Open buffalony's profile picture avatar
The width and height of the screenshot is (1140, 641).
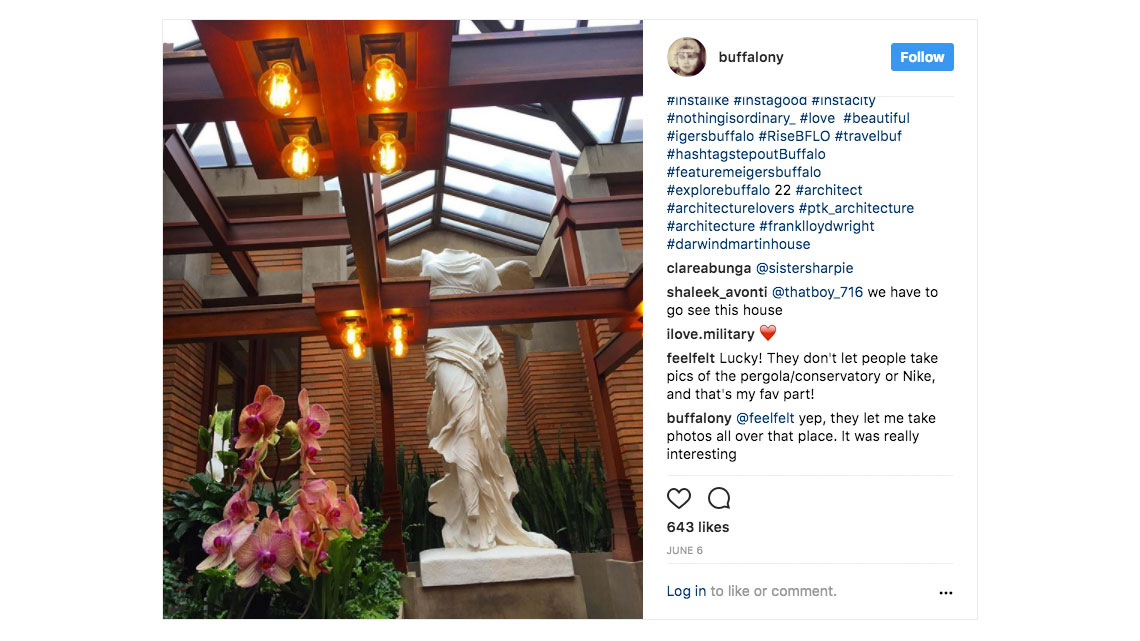pyautogui.click(x=686, y=57)
